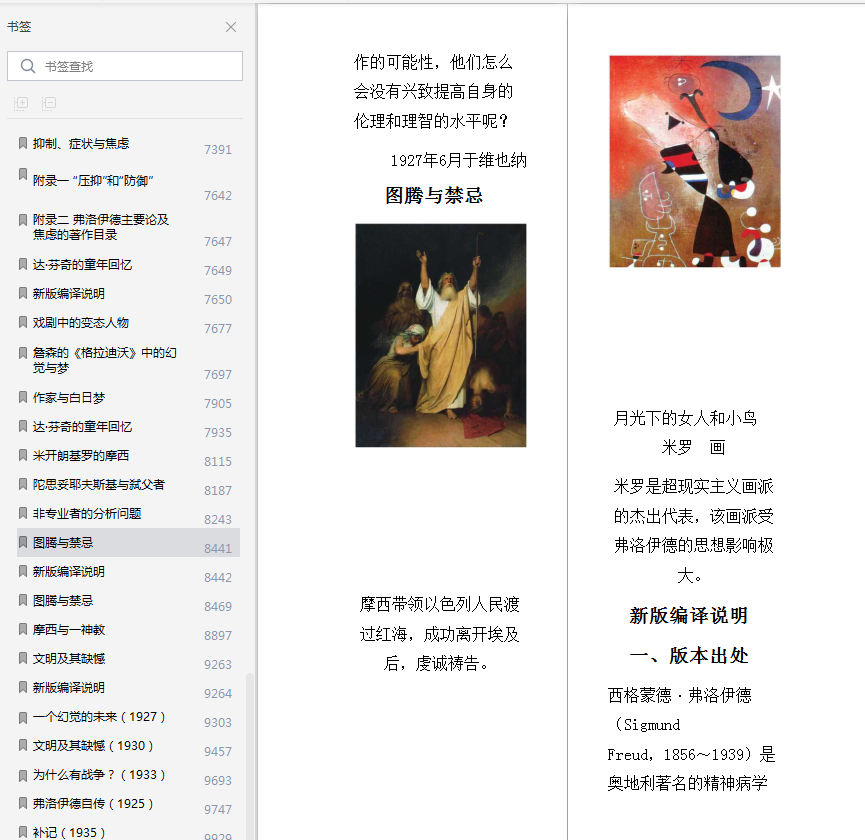Open bookmark 补记（1935）
Screen dimensions: 865x840
(68, 832)
